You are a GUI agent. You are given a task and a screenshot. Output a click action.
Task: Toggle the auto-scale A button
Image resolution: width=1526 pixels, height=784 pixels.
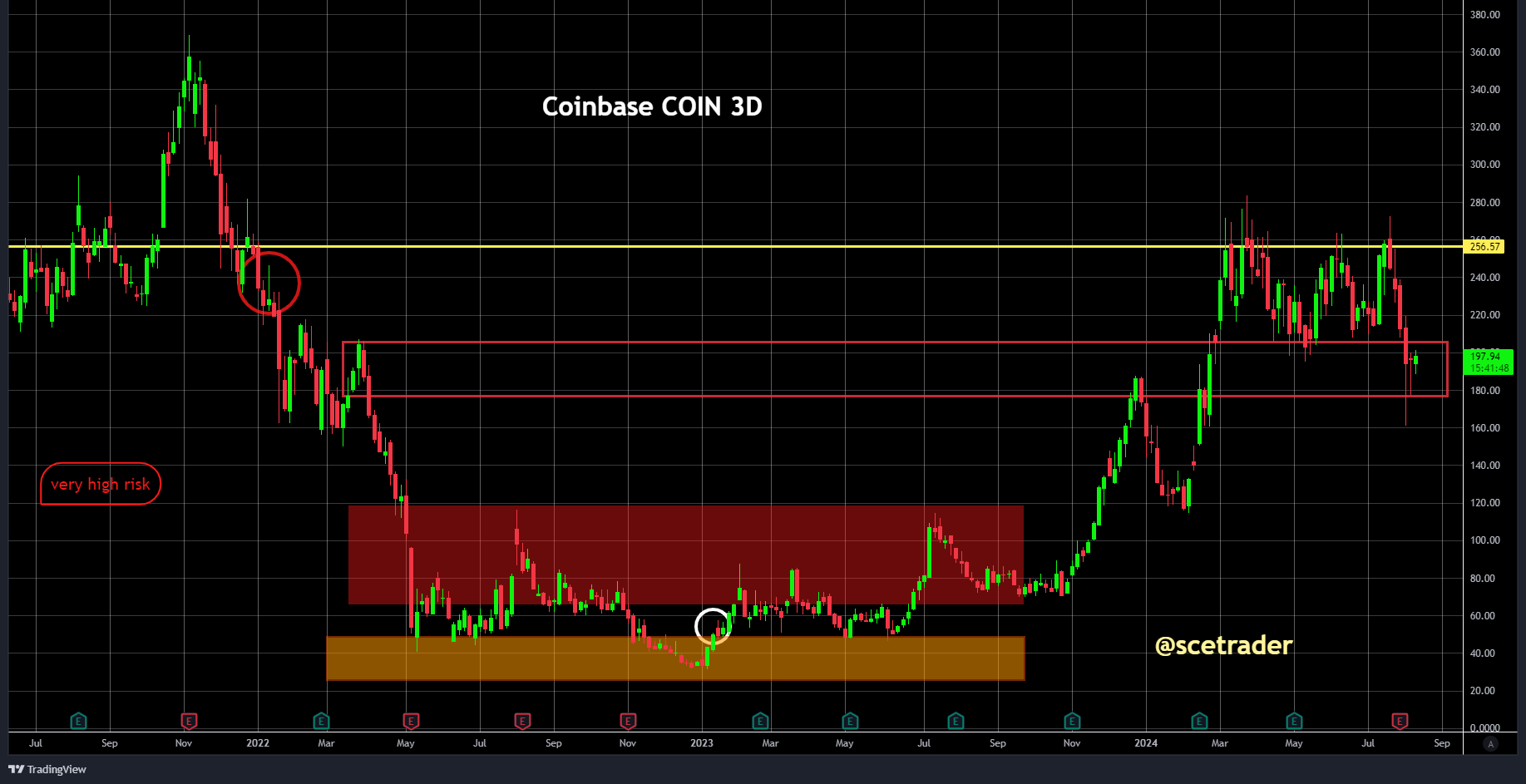[x=1491, y=744]
